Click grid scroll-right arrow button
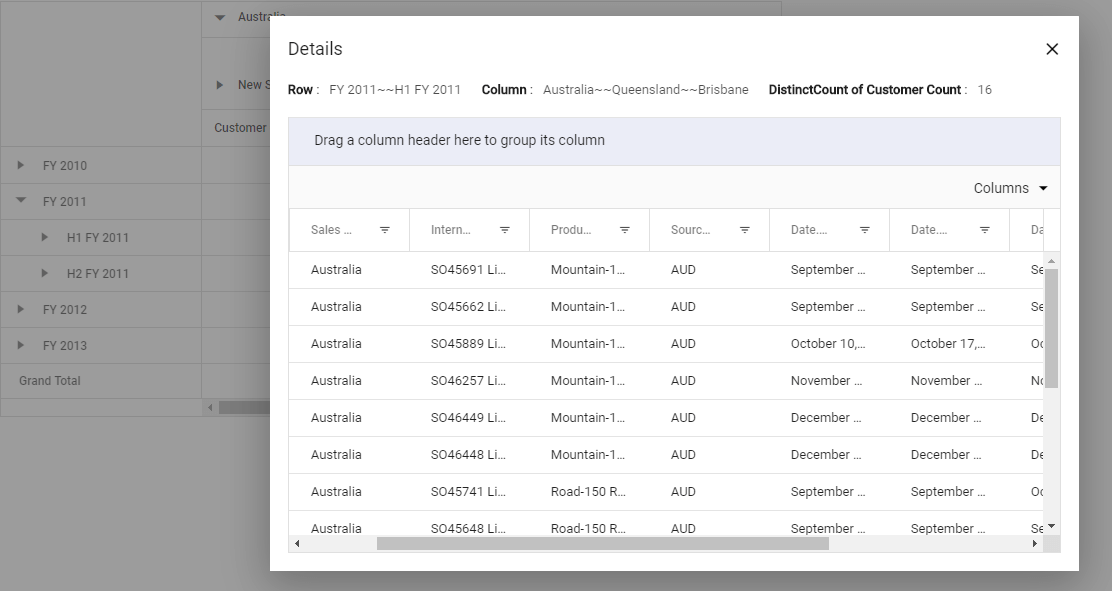This screenshot has width=1112, height=591. (1035, 544)
